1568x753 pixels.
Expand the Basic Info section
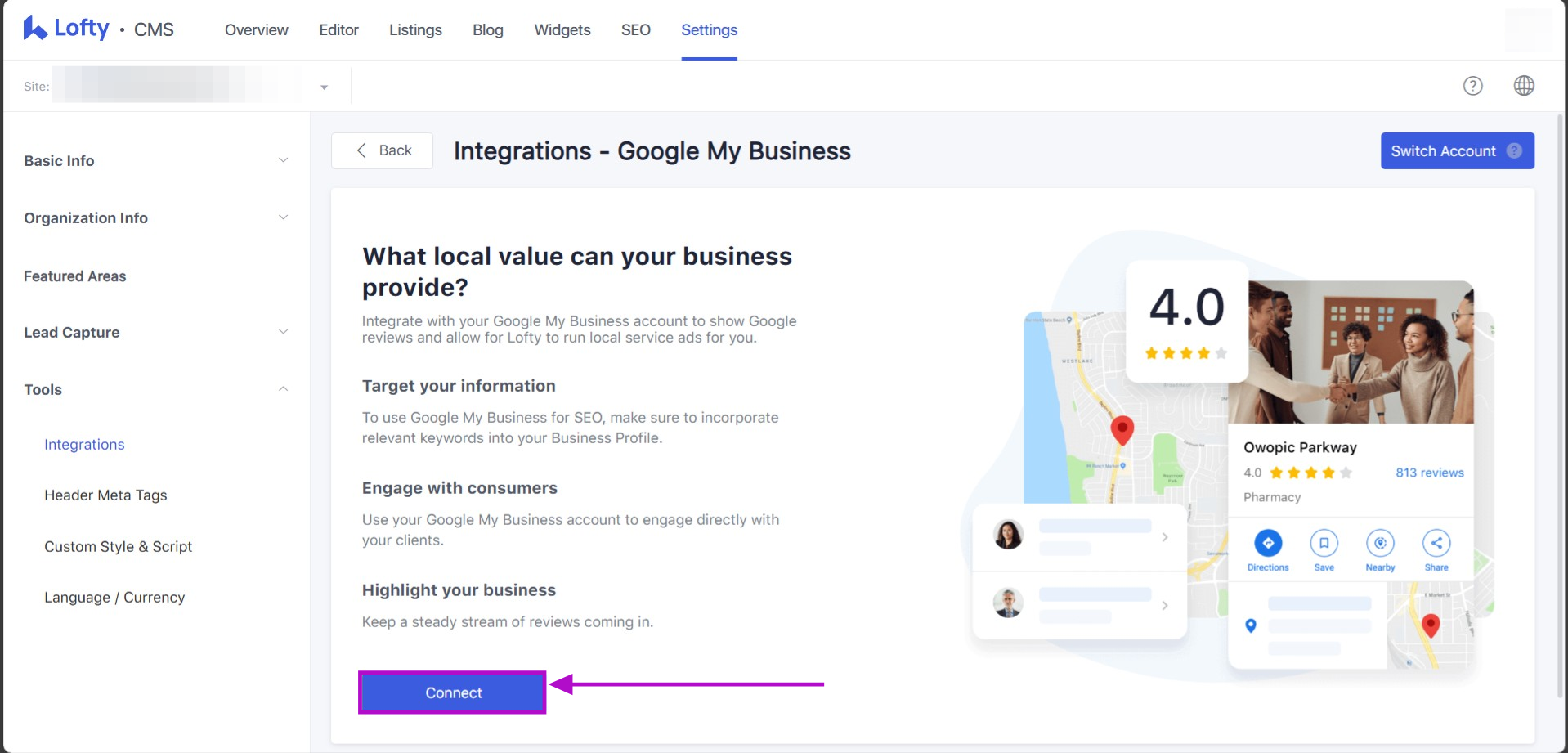tap(283, 160)
